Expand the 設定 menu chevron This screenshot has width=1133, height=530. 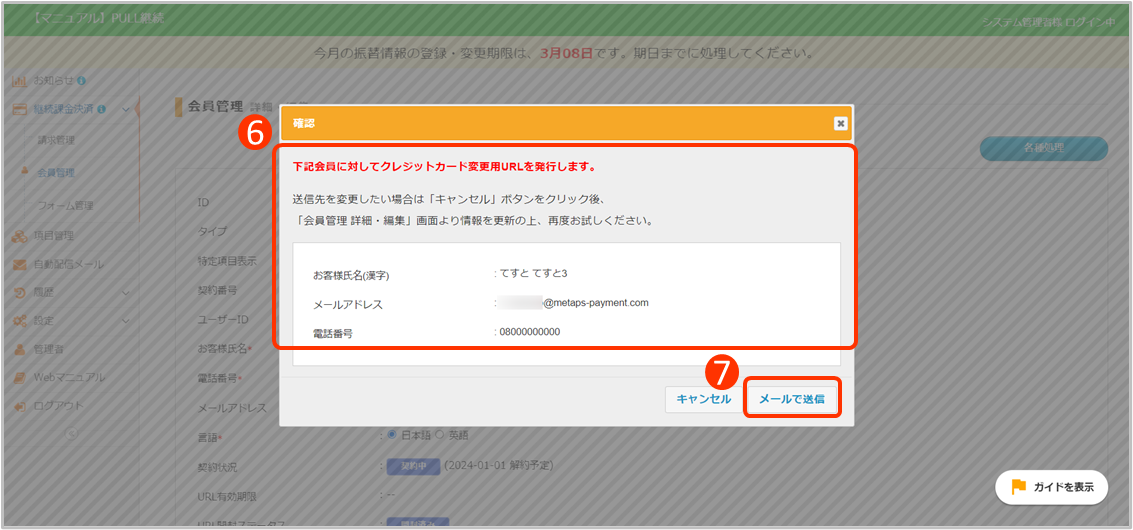pos(125,321)
